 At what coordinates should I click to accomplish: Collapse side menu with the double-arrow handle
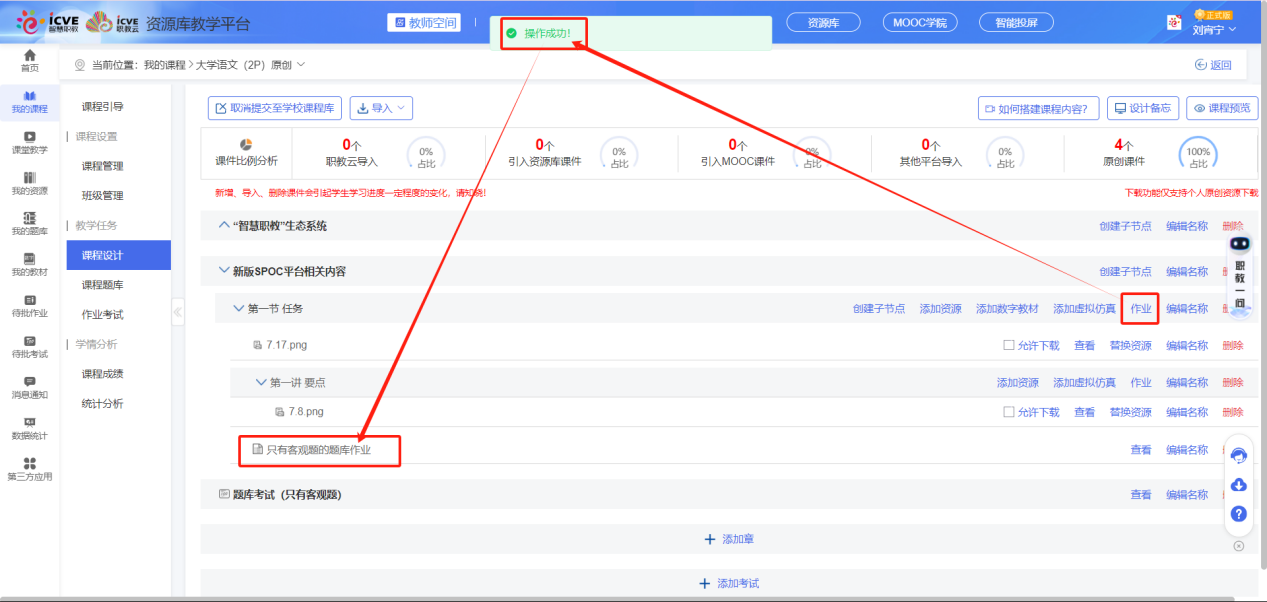coord(178,312)
